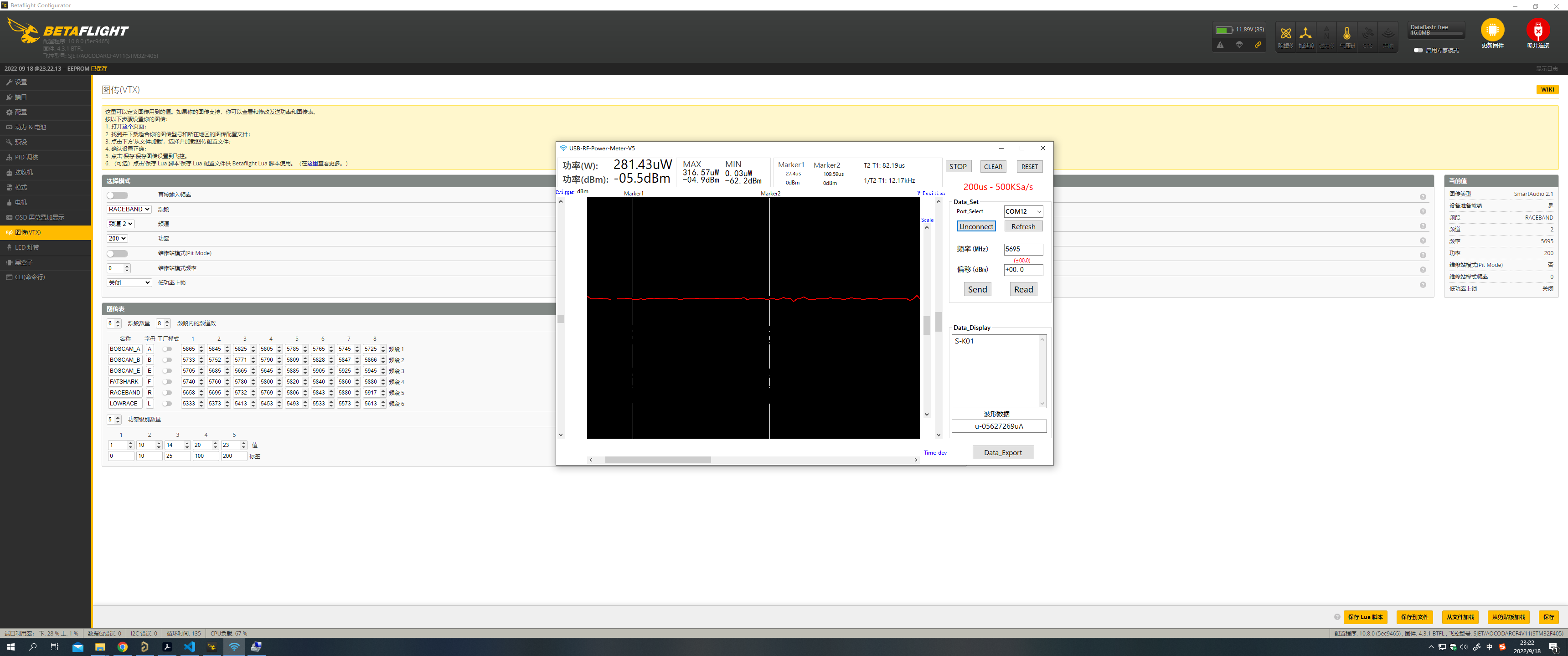
Task: Open the power 200 dropdown
Action: click(117, 239)
